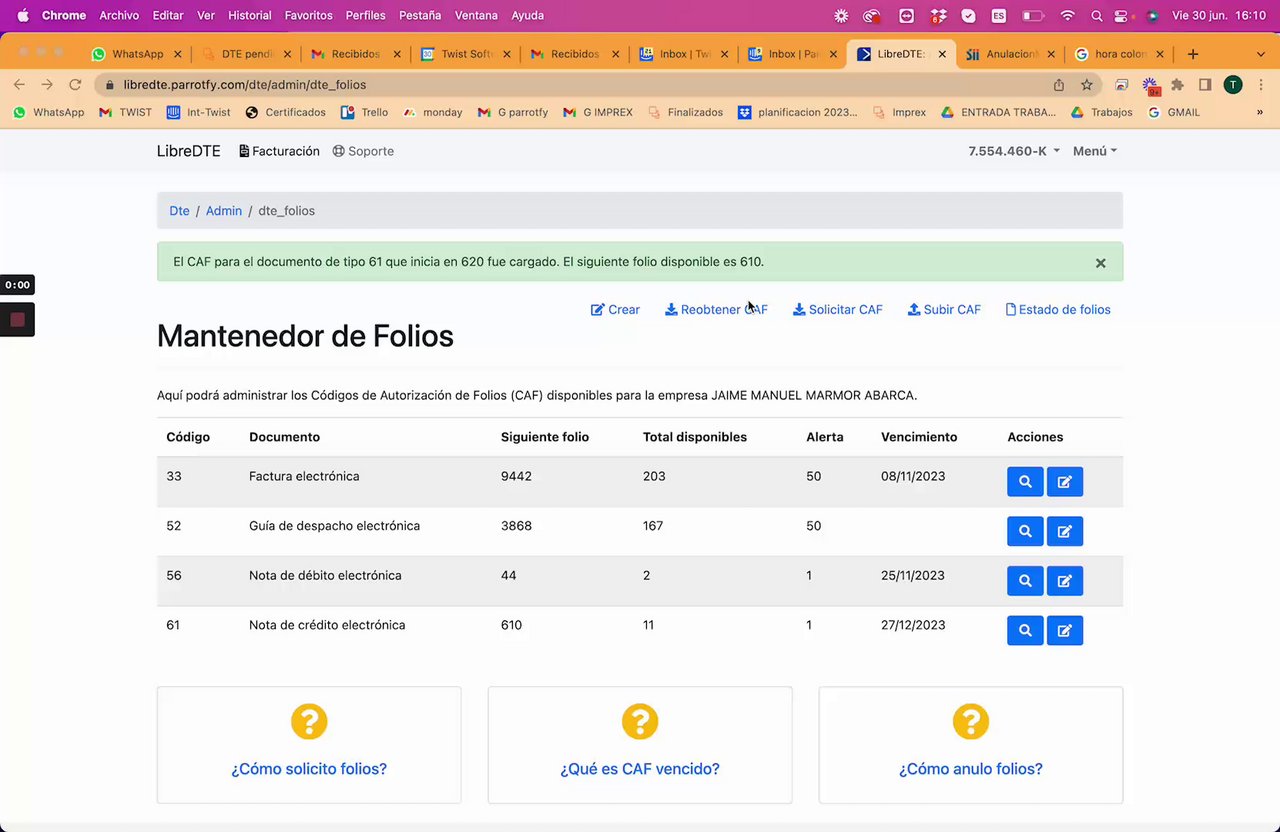Click the red stop recording button

pyautogui.click(x=17, y=320)
